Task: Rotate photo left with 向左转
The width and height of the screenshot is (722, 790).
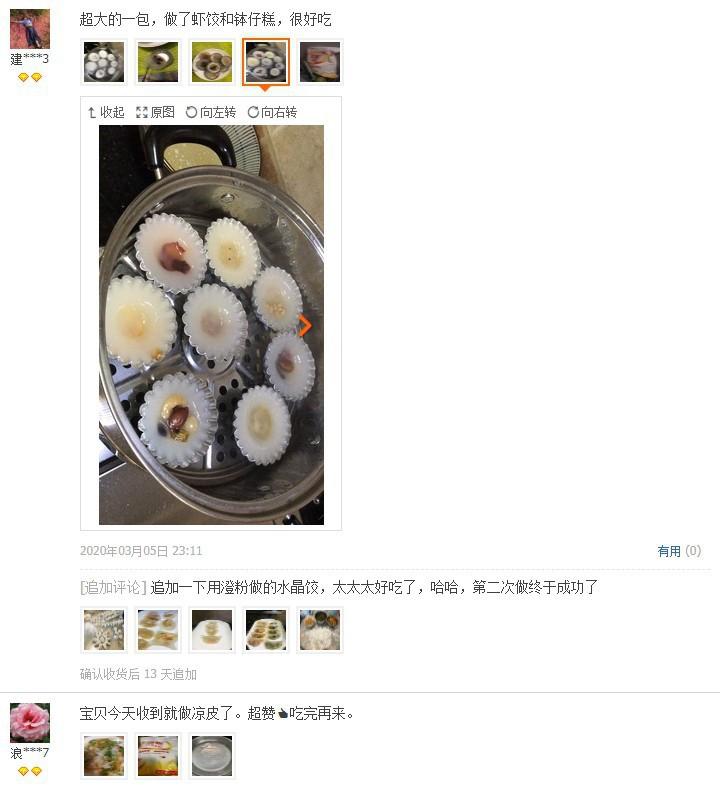Action: tap(211, 112)
